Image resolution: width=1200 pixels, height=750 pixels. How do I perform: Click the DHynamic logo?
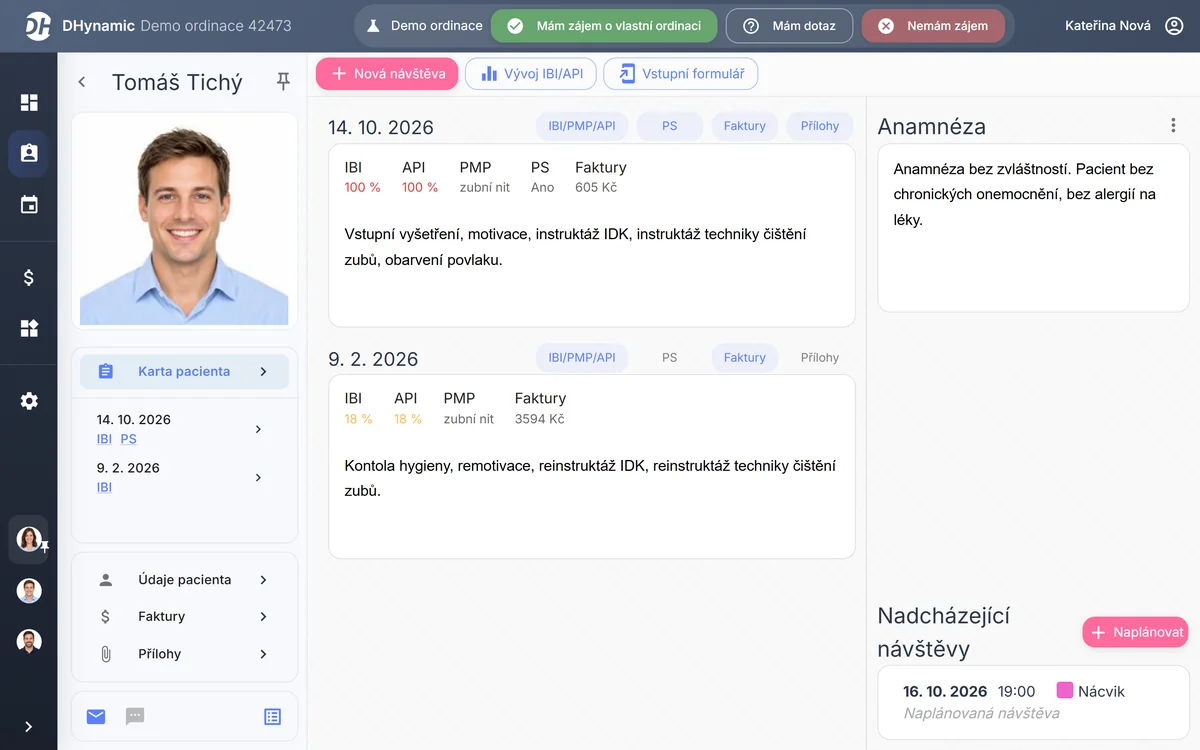pos(38,26)
